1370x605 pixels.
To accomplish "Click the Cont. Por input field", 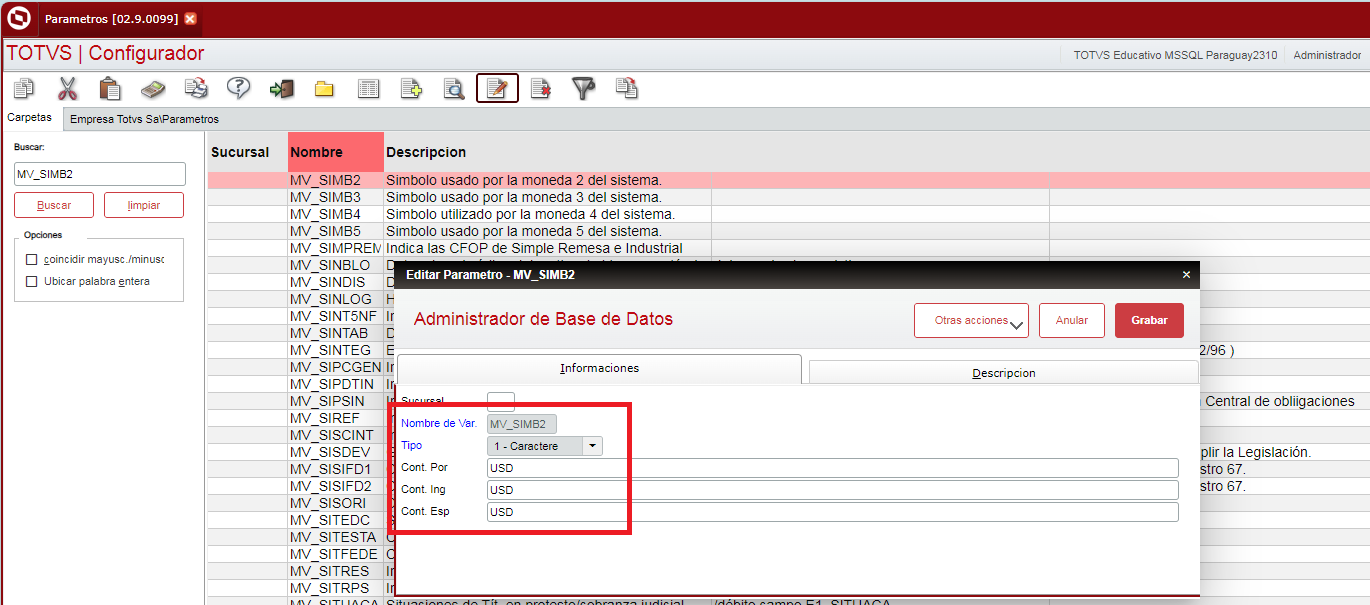I will click(833, 468).
